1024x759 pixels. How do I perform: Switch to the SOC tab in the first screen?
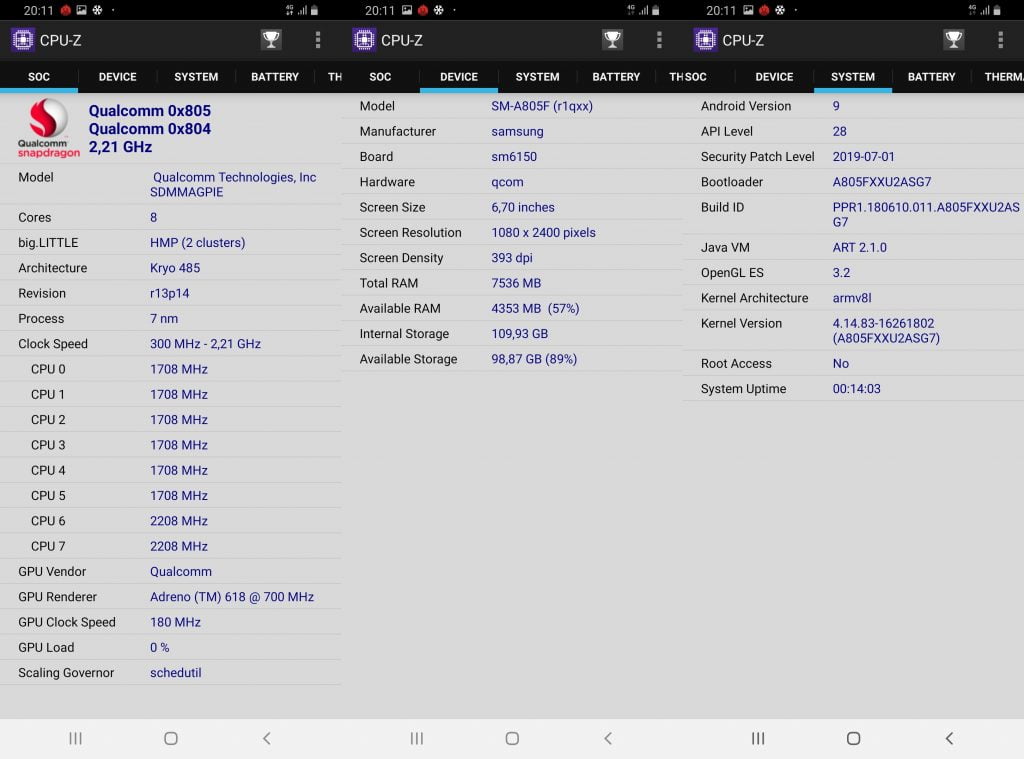(39, 76)
